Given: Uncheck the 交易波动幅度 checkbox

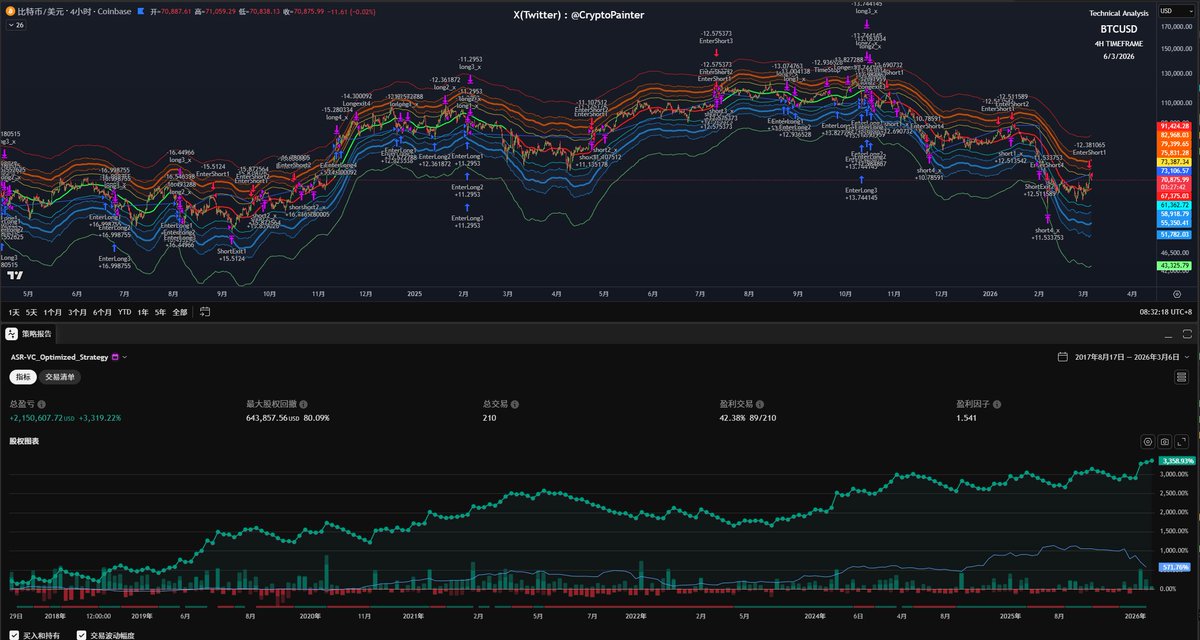Looking at the screenshot, I should coord(81,636).
